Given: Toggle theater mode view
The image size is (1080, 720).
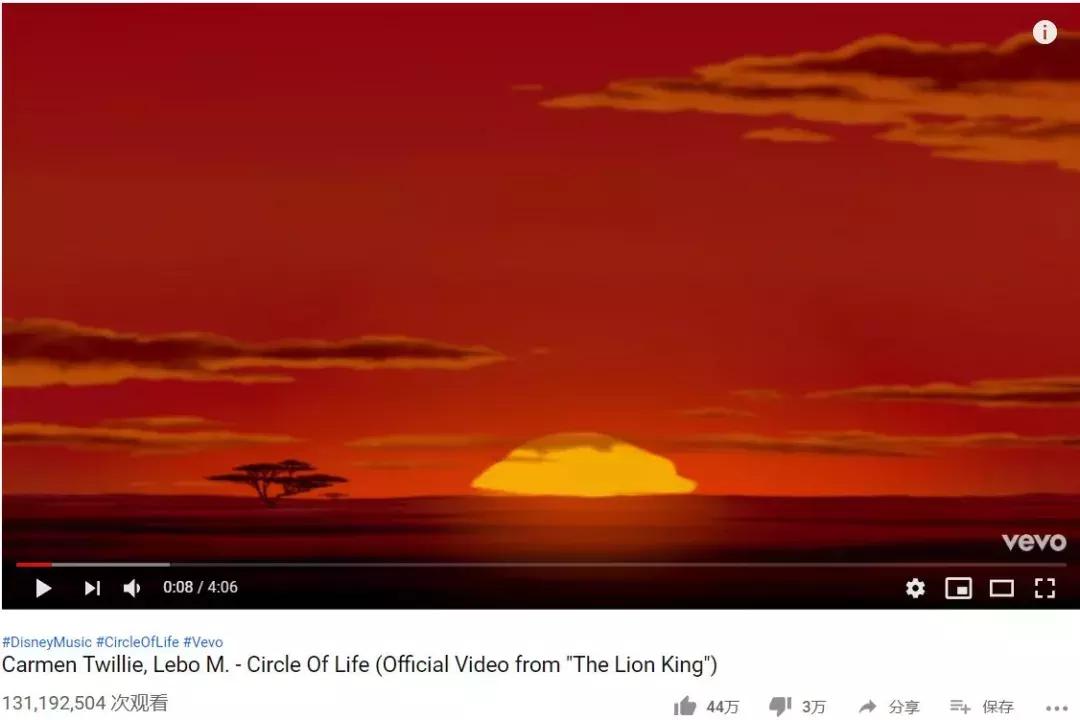Looking at the screenshot, I should (x=1001, y=588).
